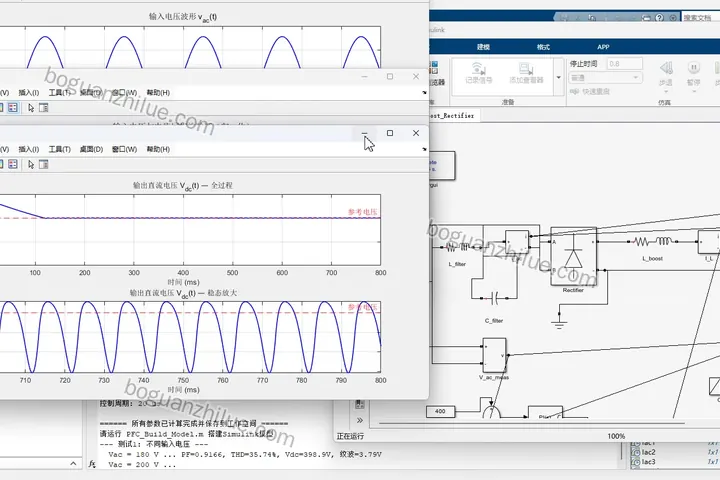Click the log signals icon (记录信号)

tap(478, 73)
